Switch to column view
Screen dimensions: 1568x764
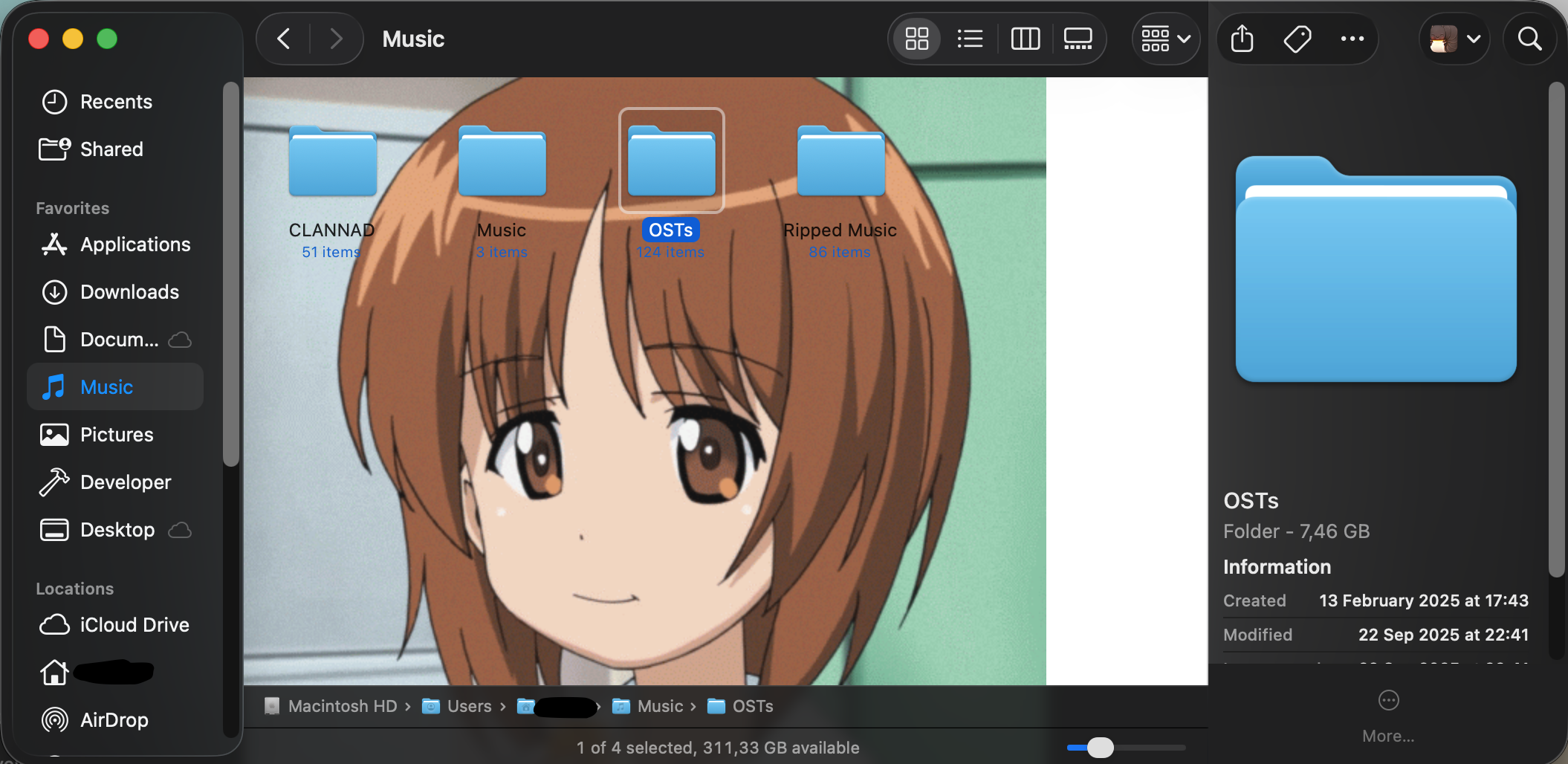pos(1026,39)
